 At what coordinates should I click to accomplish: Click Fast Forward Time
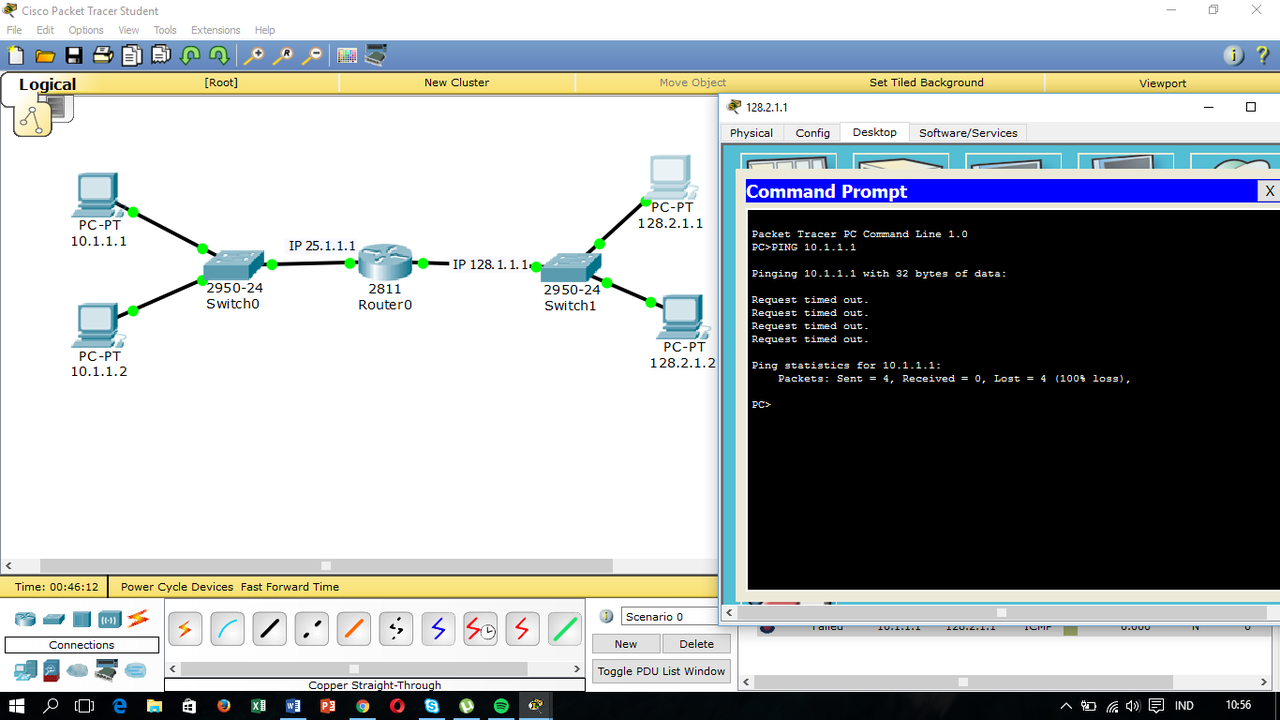(x=290, y=587)
